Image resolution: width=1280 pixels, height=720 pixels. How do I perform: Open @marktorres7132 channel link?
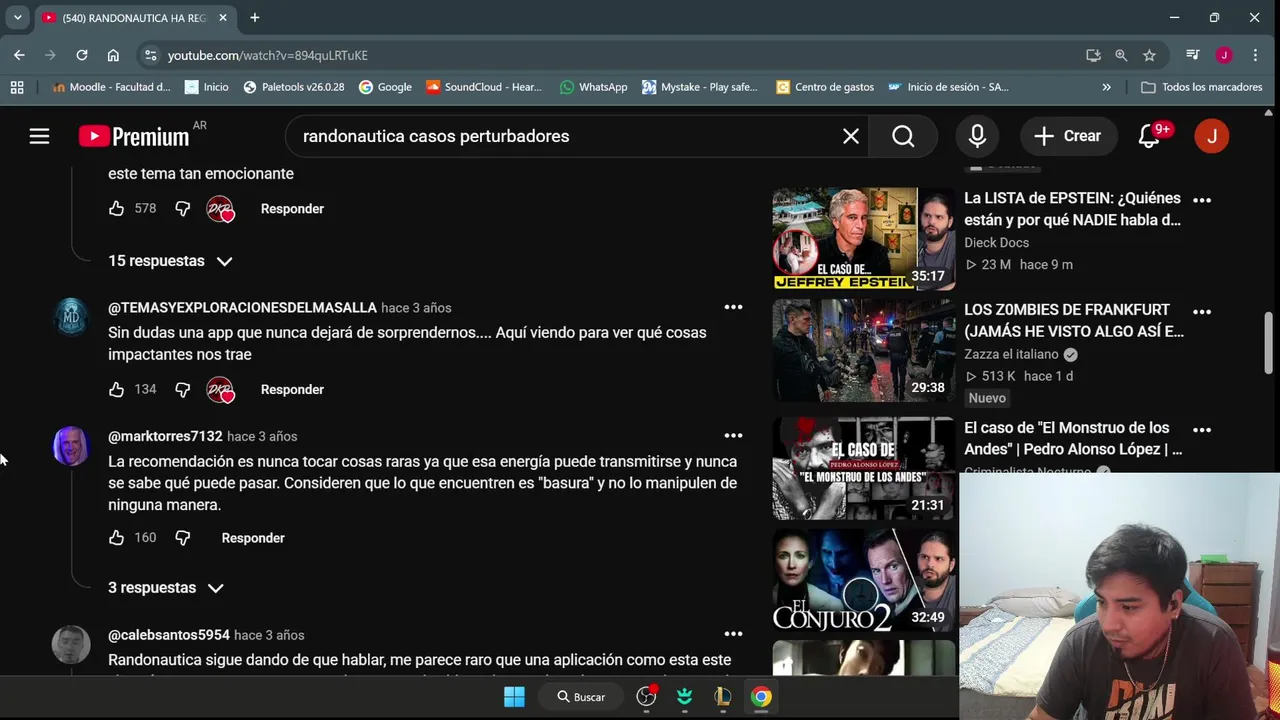click(165, 437)
